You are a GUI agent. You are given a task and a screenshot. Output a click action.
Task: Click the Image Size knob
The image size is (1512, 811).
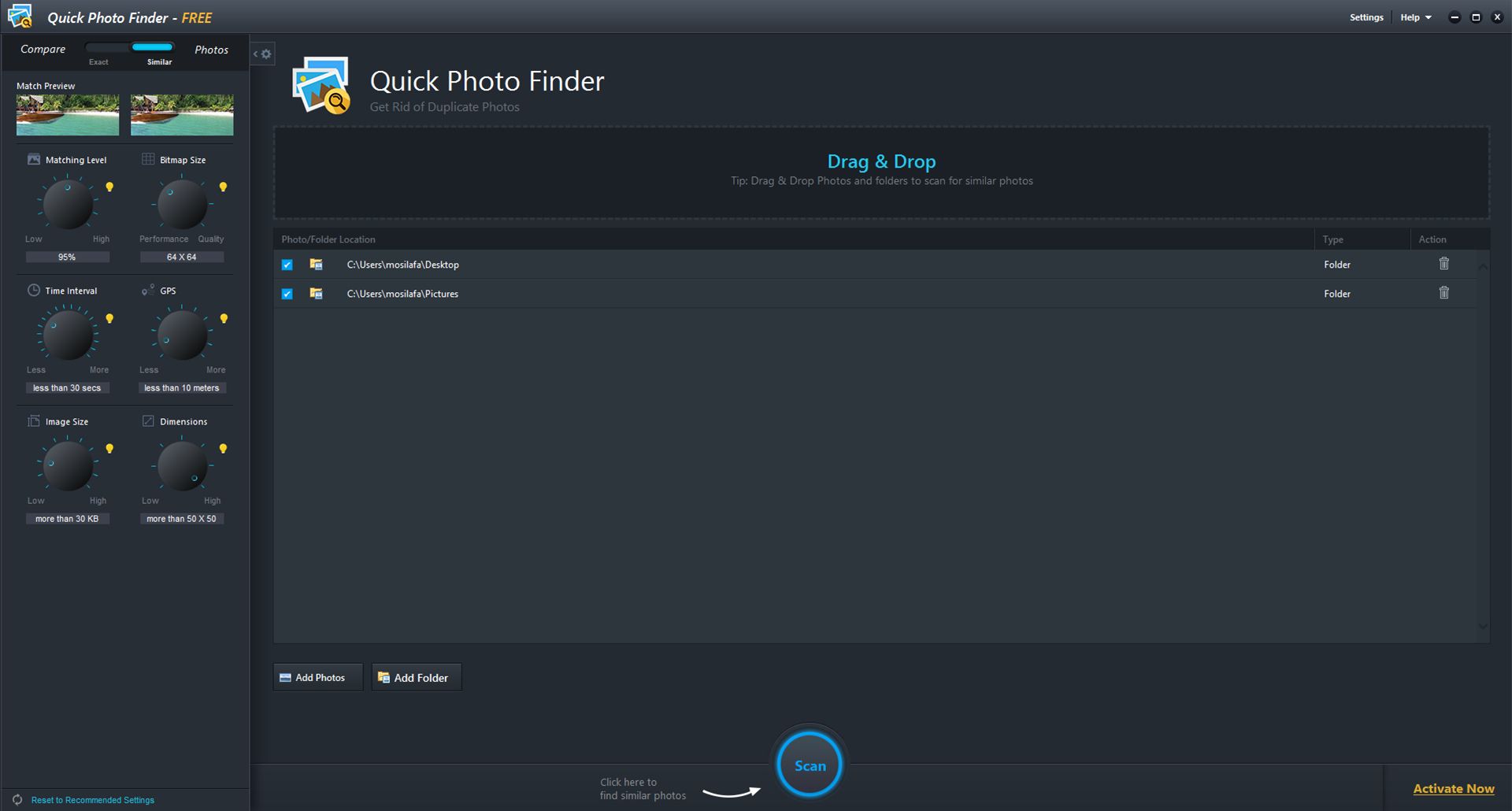[68, 466]
